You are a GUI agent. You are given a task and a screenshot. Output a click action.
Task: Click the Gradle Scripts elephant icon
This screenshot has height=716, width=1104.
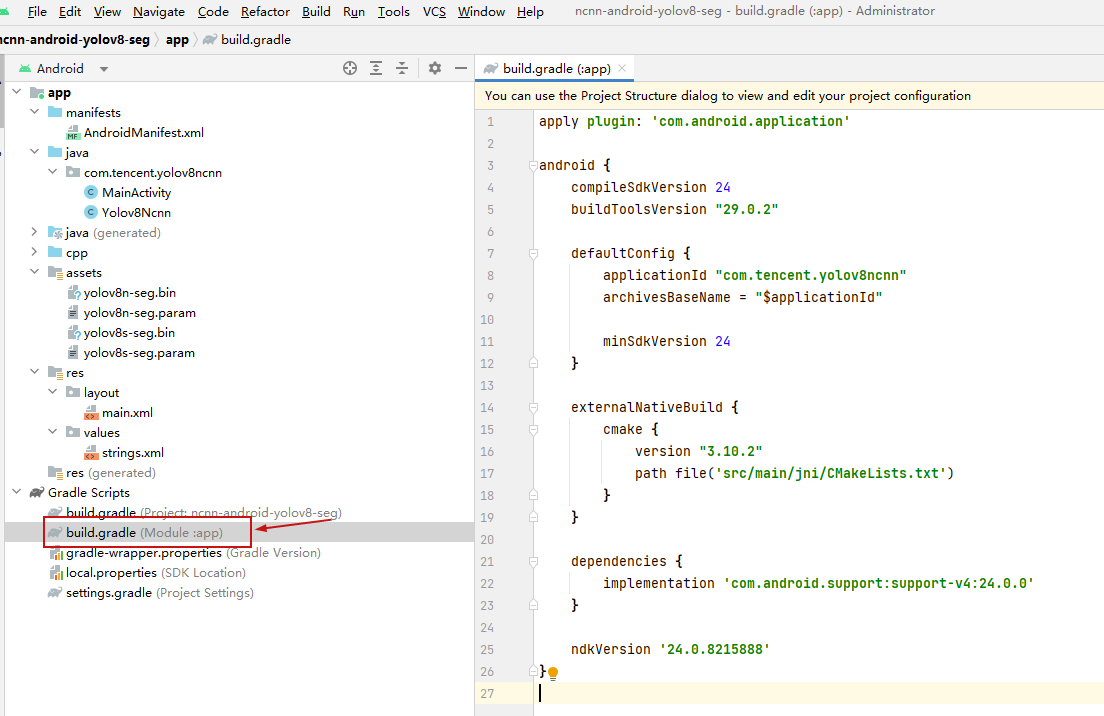(x=37, y=493)
